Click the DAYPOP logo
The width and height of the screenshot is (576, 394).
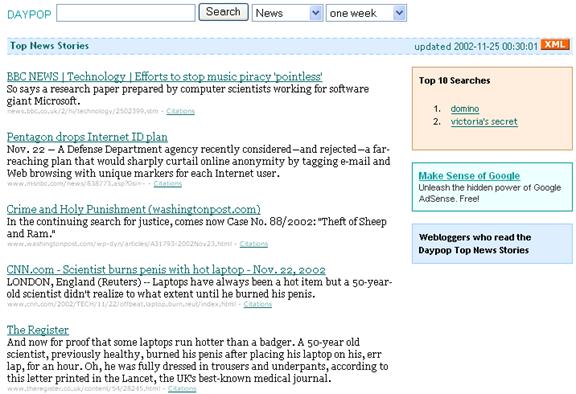tap(29, 14)
